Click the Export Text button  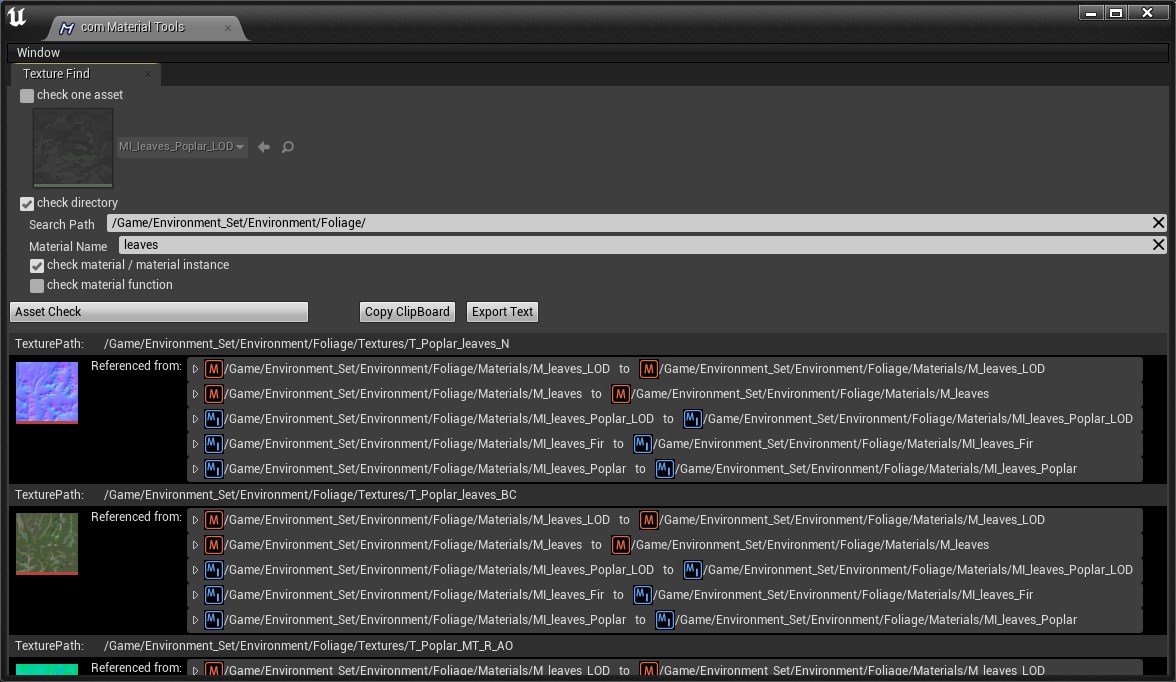point(502,312)
